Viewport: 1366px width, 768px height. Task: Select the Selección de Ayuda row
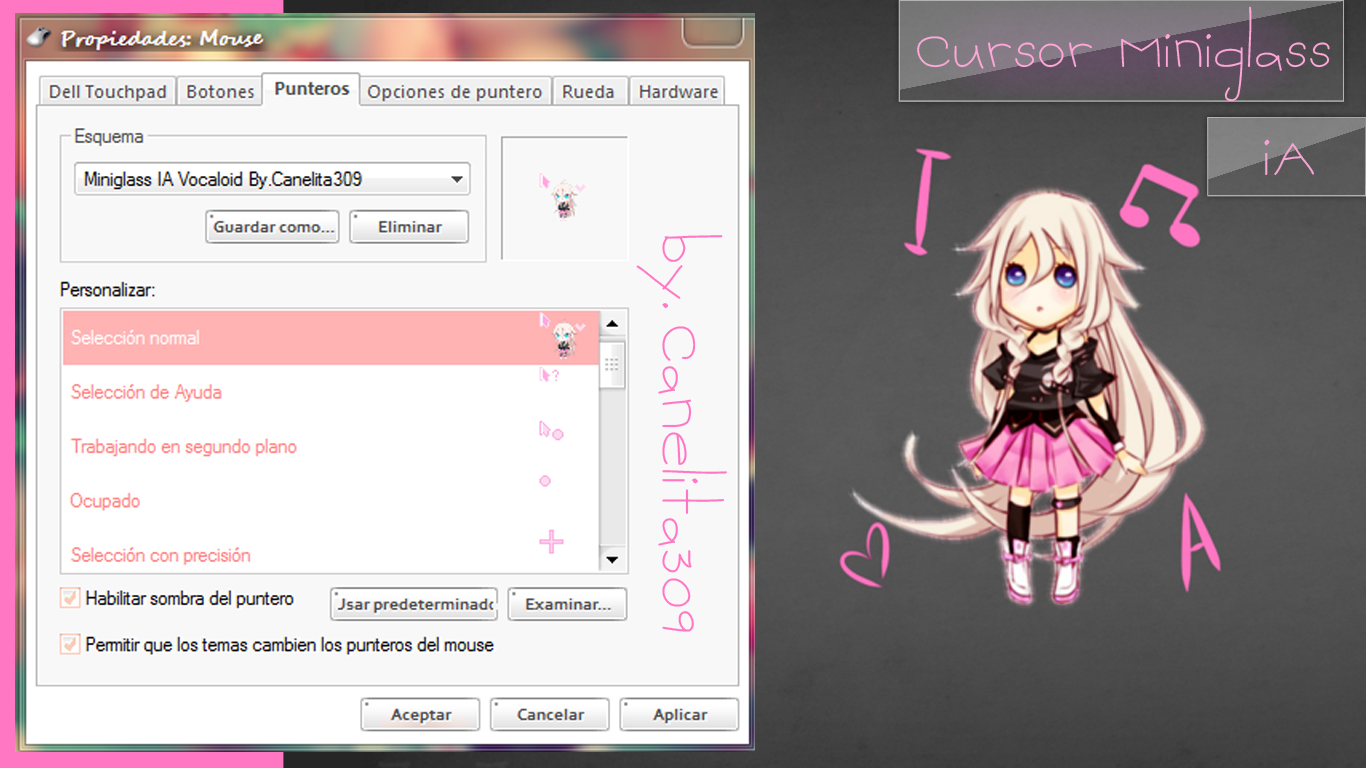click(331, 392)
